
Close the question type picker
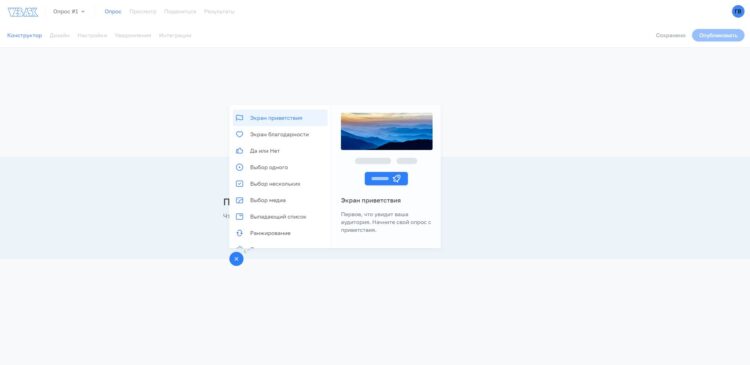coord(236,259)
